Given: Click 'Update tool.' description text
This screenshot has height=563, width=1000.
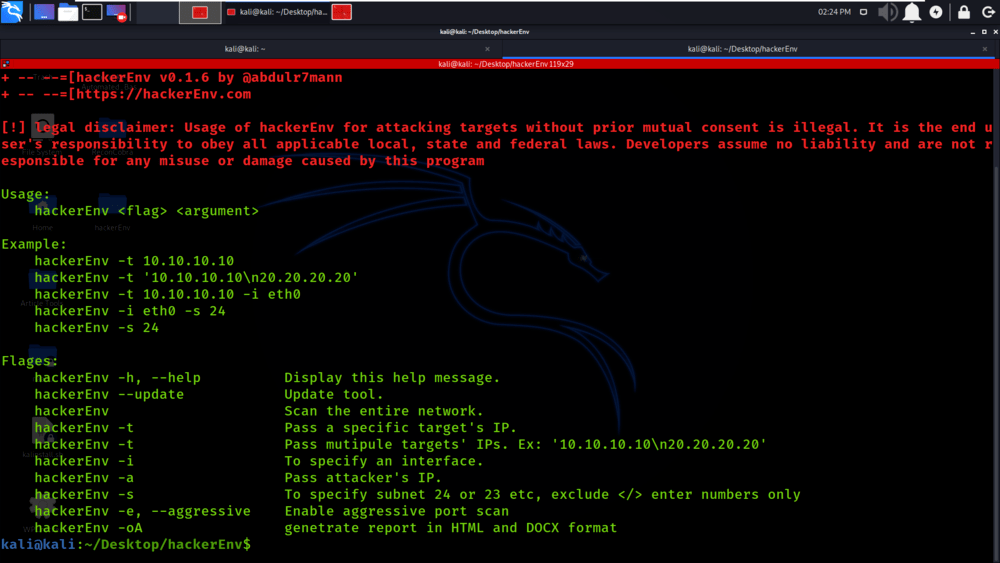Looking at the screenshot, I should coord(334,395).
